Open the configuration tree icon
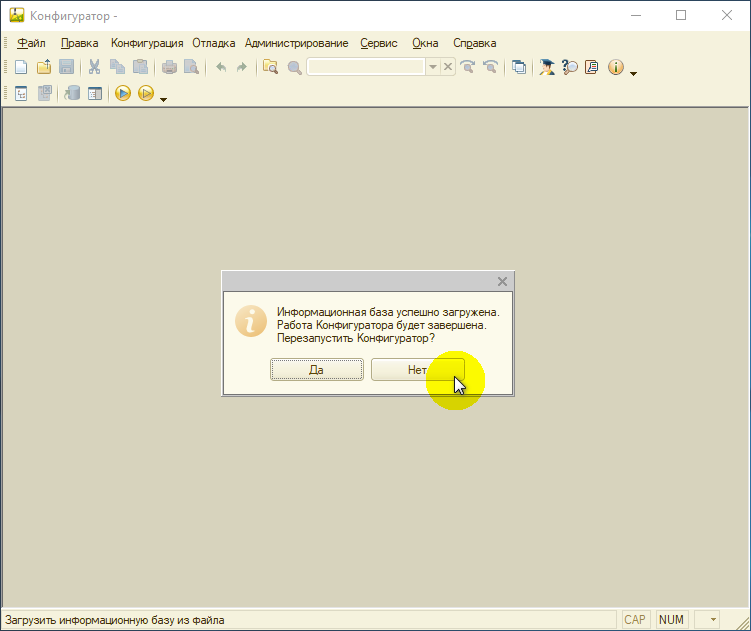Screen dimensions: 751x631 click(21, 93)
